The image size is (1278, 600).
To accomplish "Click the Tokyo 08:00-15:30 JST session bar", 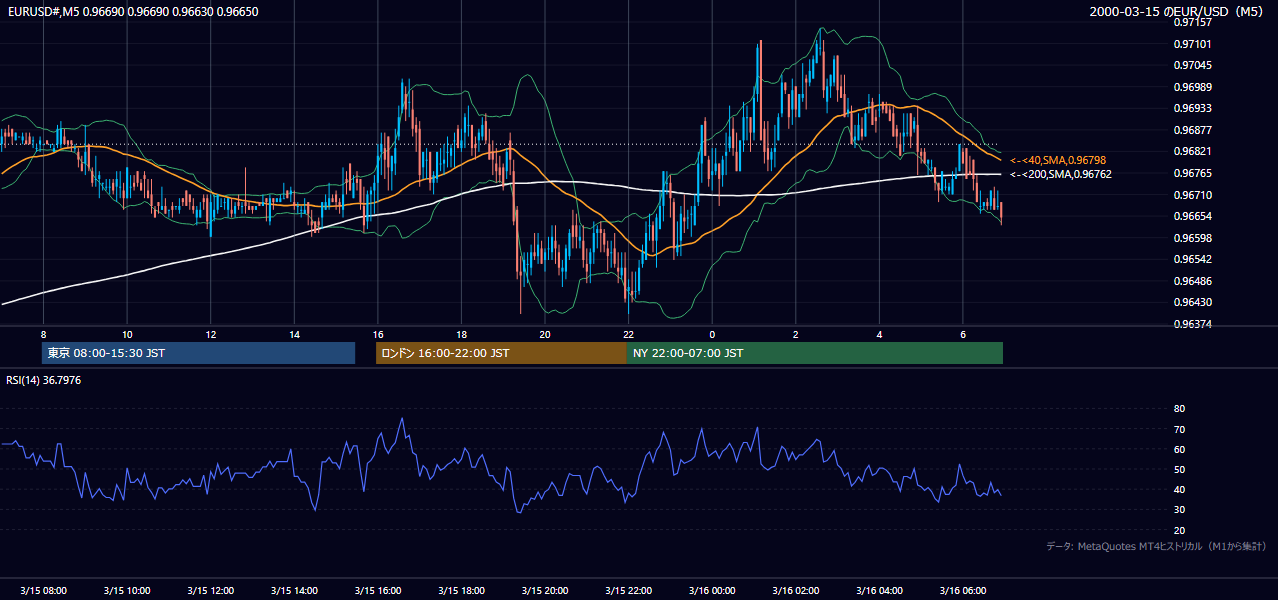I will [198, 353].
